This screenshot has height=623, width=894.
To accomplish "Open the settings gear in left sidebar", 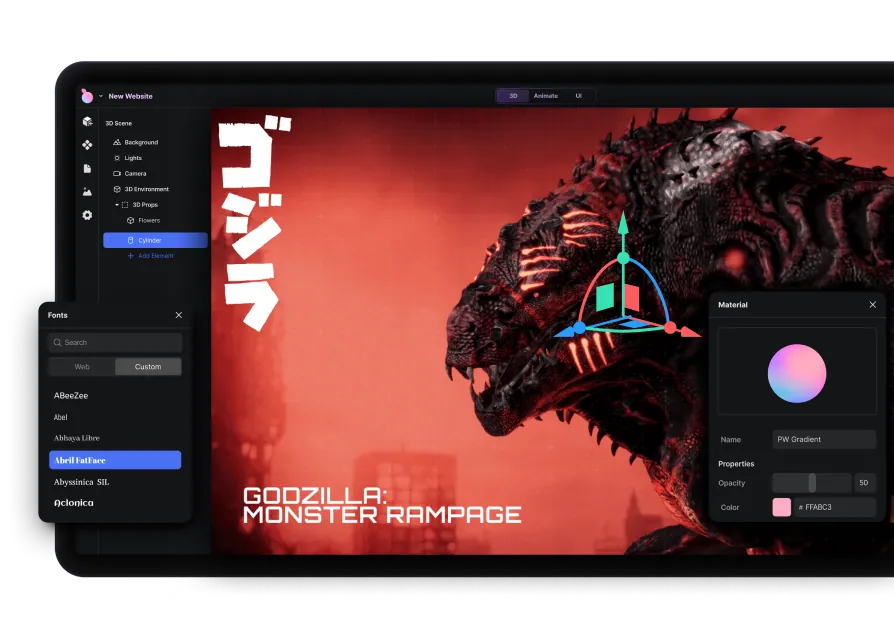I will coord(87,215).
